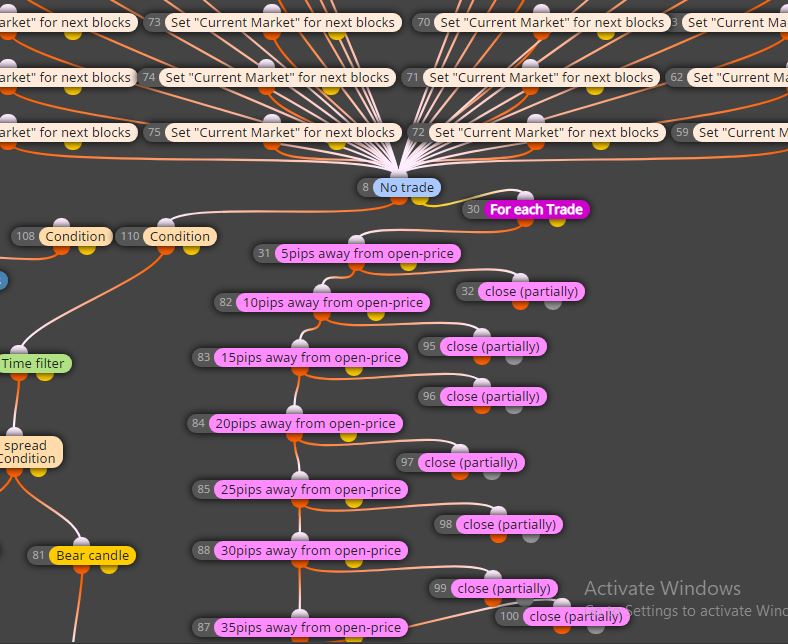The width and height of the screenshot is (788, 644).
Task: Click orange output port under Time filter
Action: 19,376
